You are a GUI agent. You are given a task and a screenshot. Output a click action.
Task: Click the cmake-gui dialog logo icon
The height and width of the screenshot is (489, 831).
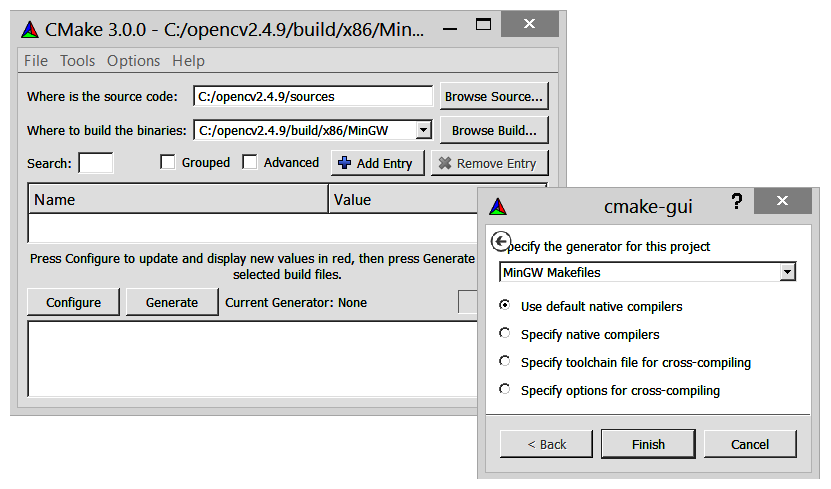(498, 206)
